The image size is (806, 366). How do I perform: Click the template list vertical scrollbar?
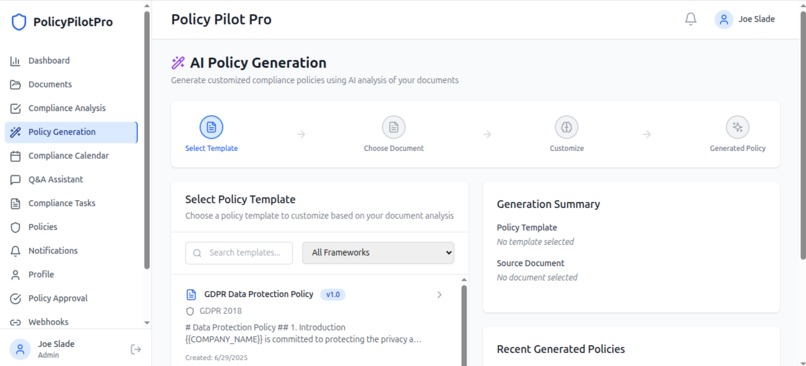(464, 326)
